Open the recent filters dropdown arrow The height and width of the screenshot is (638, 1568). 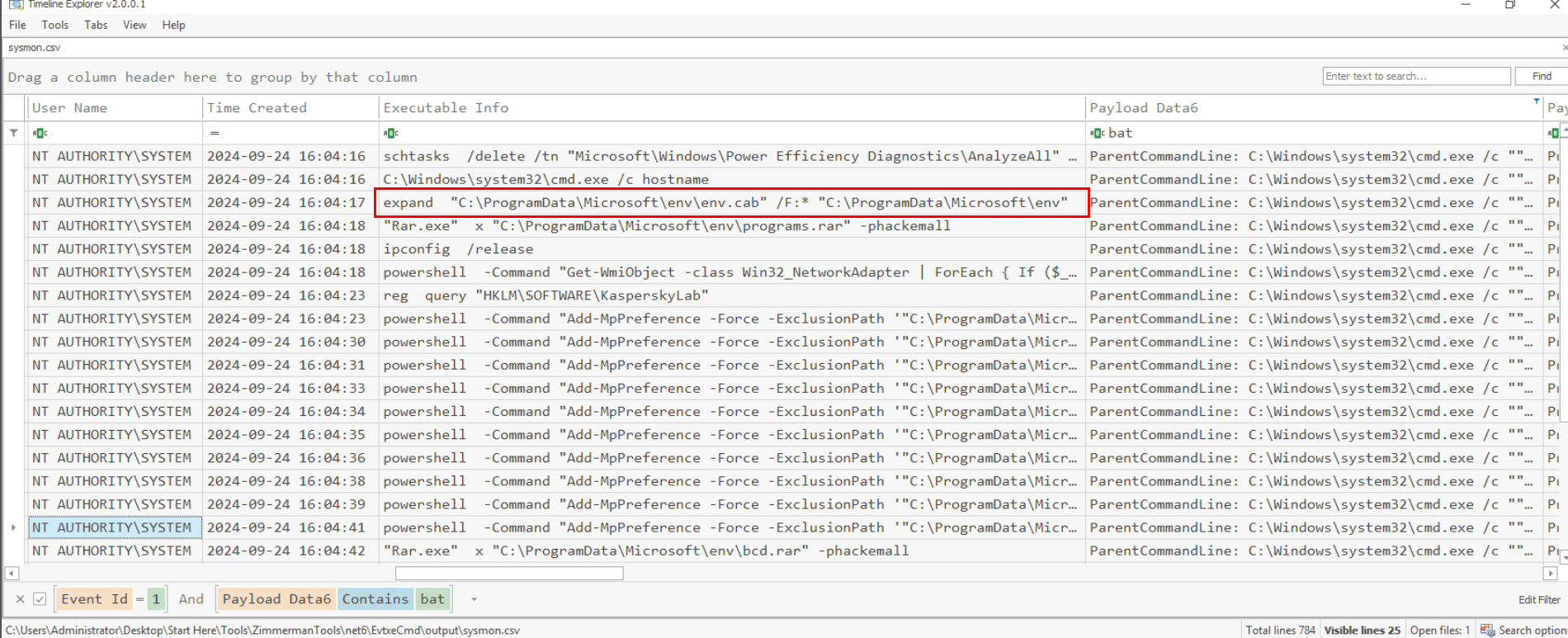[x=474, y=599]
